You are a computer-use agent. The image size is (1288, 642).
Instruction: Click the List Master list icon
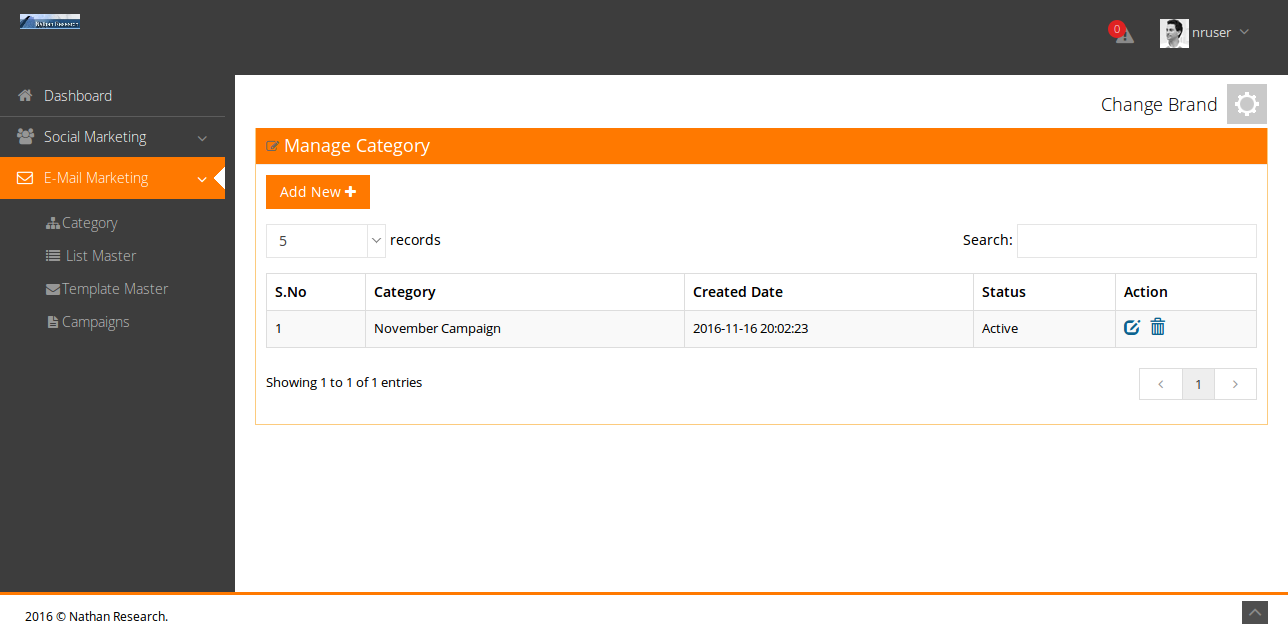(x=53, y=256)
